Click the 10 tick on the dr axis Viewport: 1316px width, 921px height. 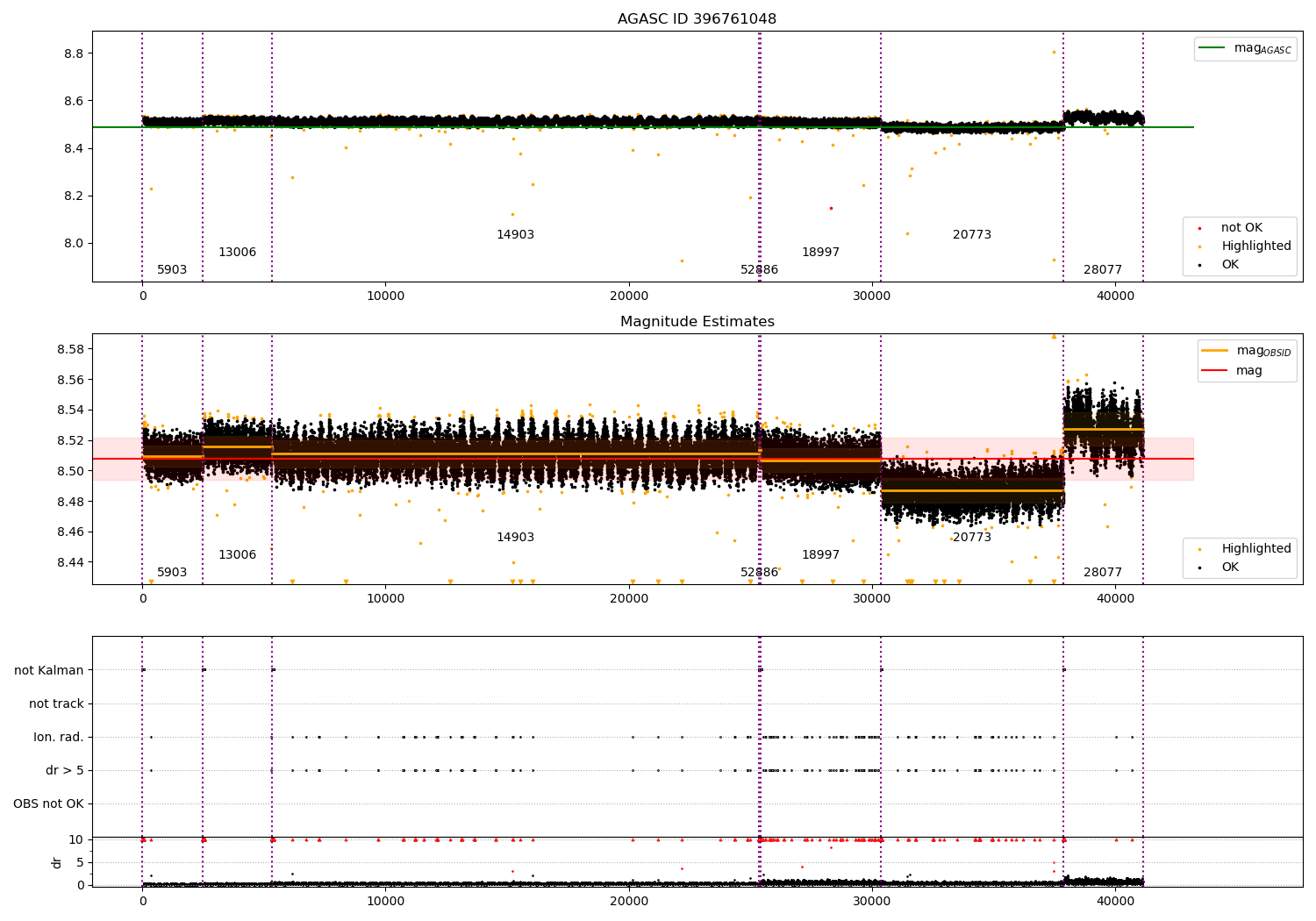coord(75,839)
